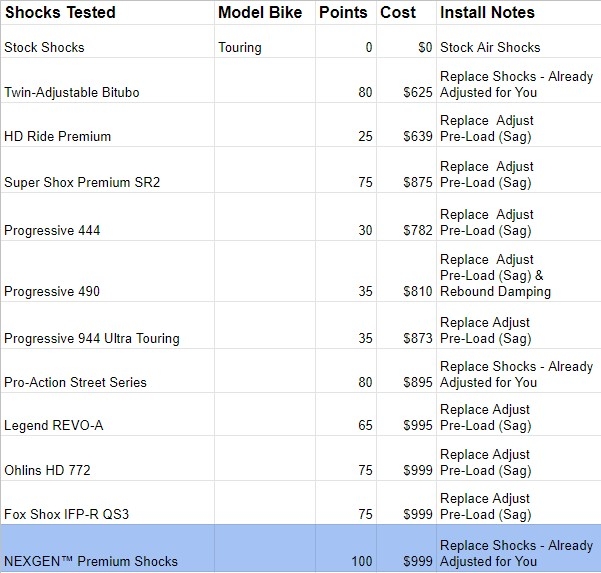Click the 'Stock Air Shocks' note cell

point(519,41)
